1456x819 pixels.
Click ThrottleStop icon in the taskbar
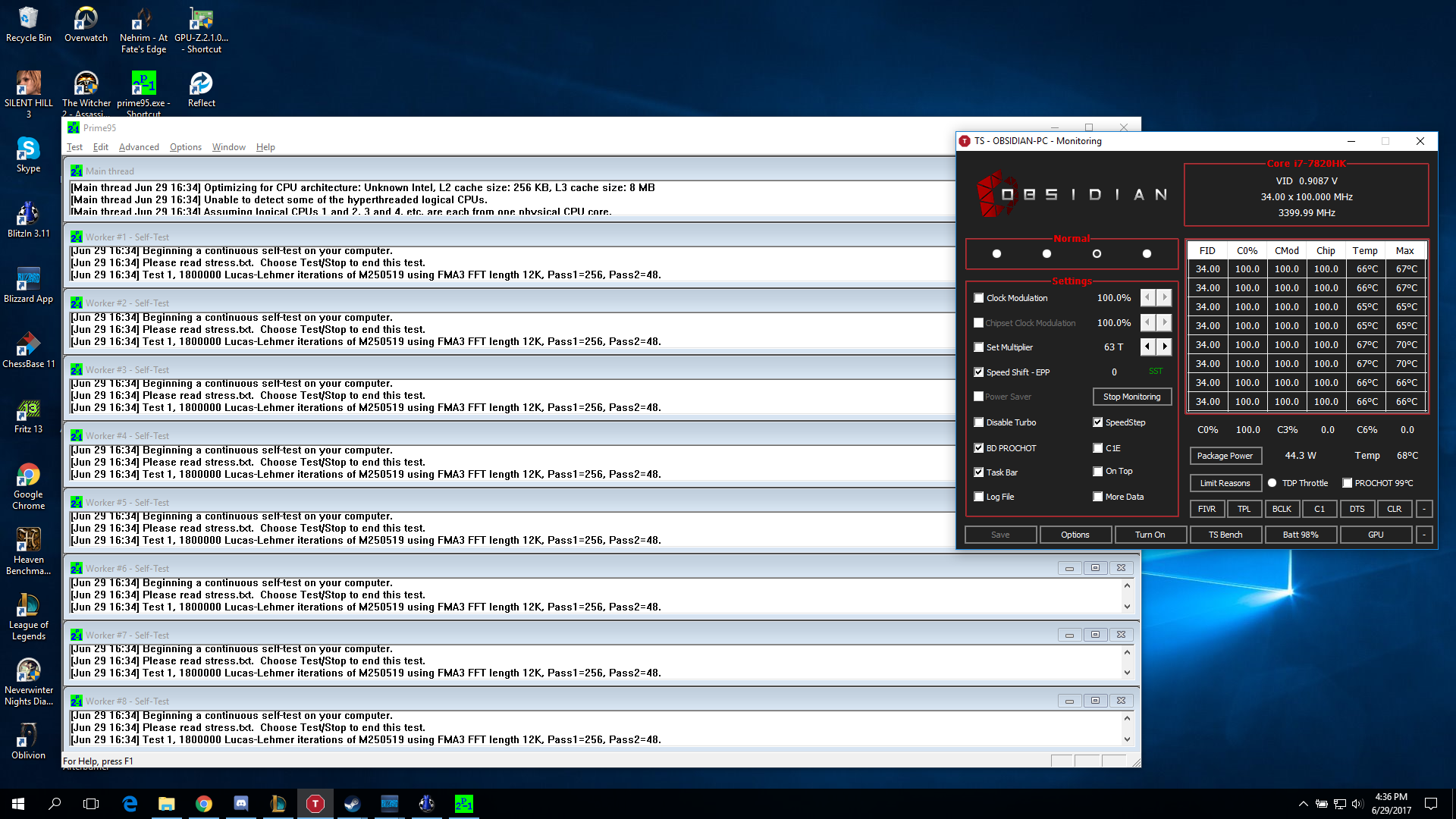(x=315, y=804)
